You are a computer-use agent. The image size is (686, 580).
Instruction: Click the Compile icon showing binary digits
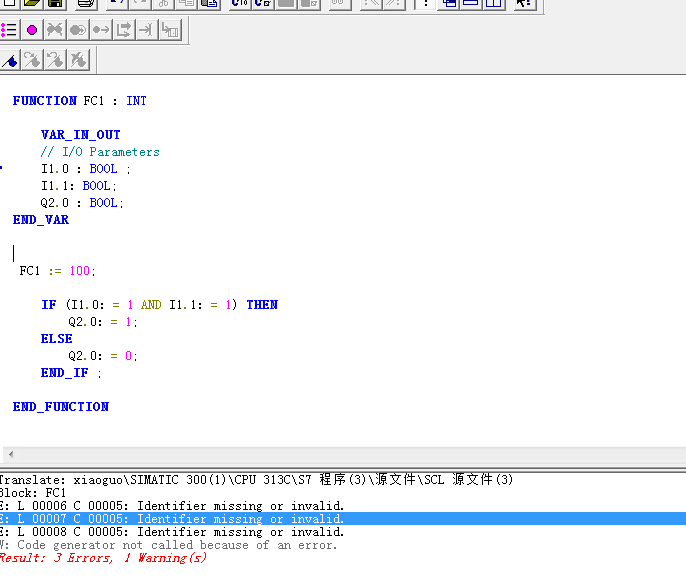coord(240,3)
